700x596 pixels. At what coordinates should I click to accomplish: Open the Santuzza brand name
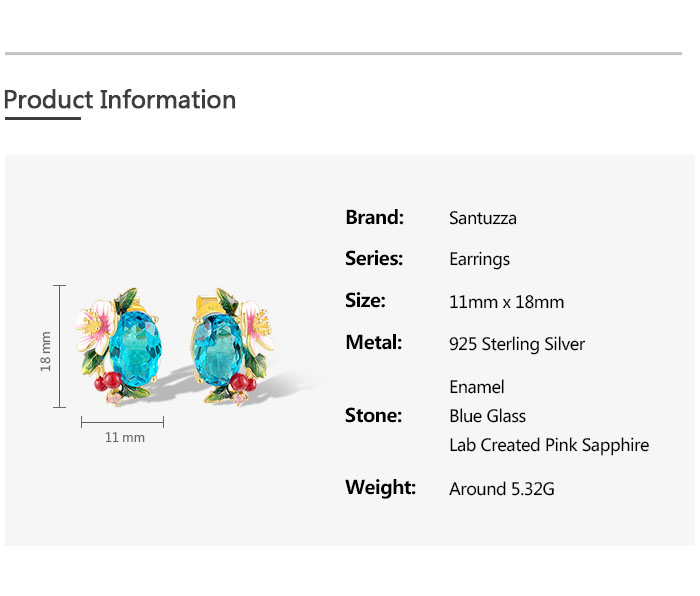click(483, 218)
